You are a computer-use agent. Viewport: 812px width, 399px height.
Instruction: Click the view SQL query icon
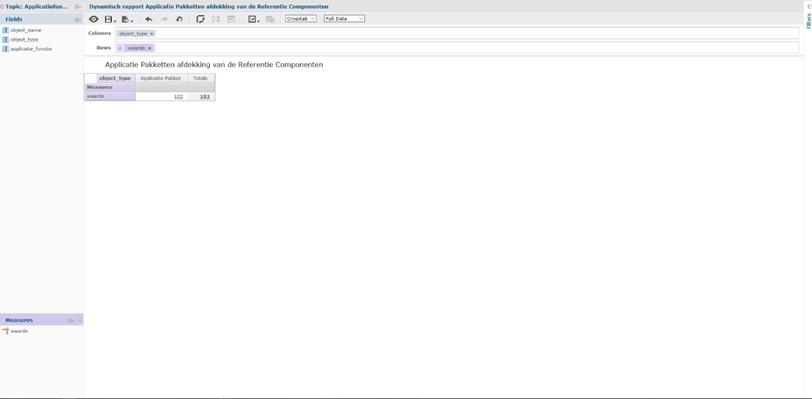(x=270, y=19)
